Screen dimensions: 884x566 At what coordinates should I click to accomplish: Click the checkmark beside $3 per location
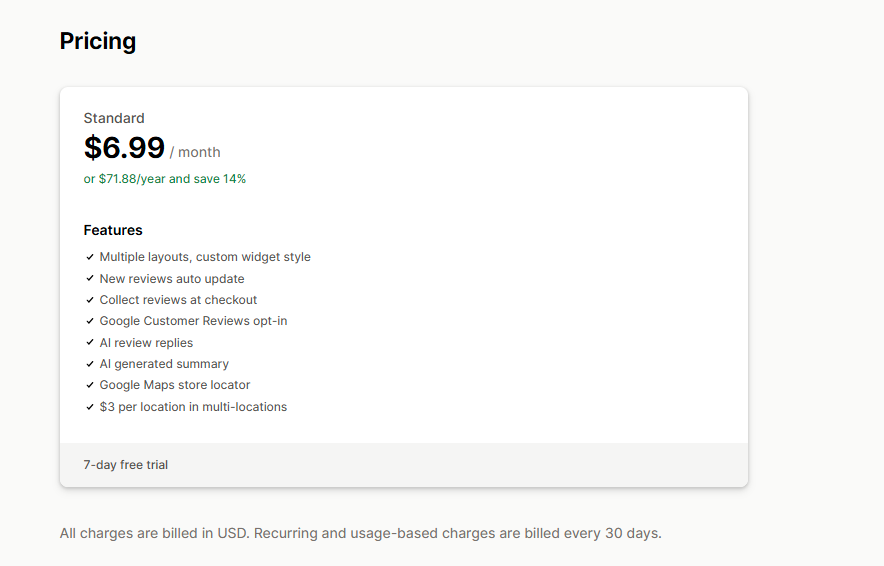tap(90, 407)
